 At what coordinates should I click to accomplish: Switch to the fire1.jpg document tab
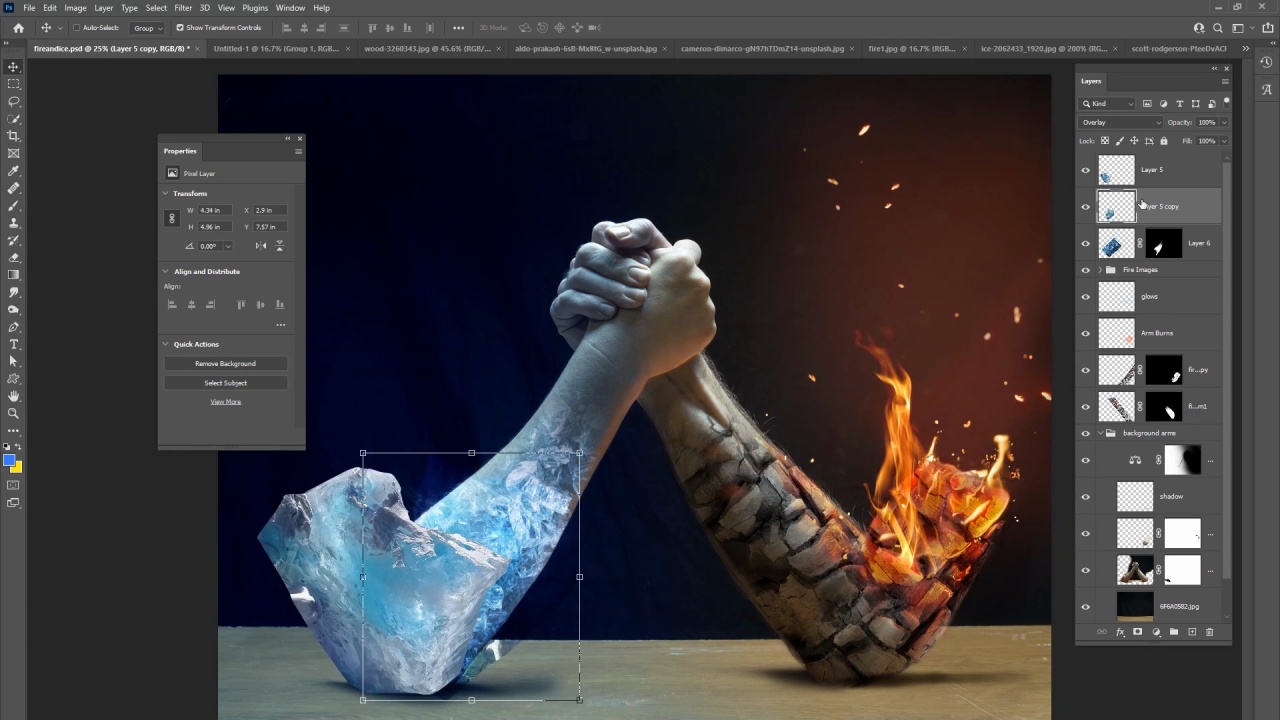[x=910, y=48]
